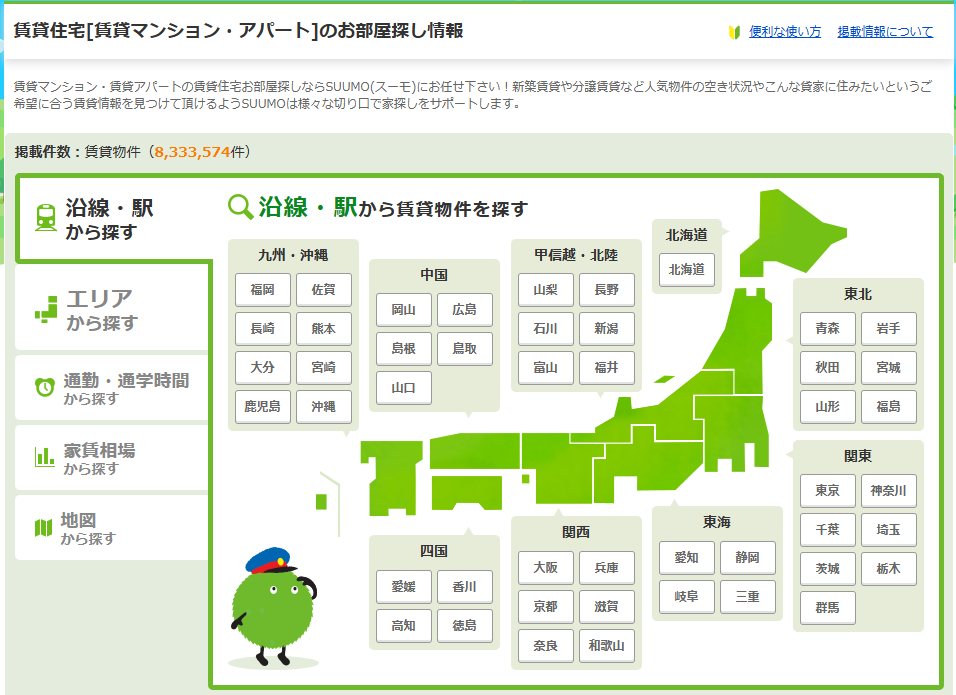Viewport: 956px width, 695px height.
Task: Open the 通勤・通学時間から探す tab
Action: point(112,388)
